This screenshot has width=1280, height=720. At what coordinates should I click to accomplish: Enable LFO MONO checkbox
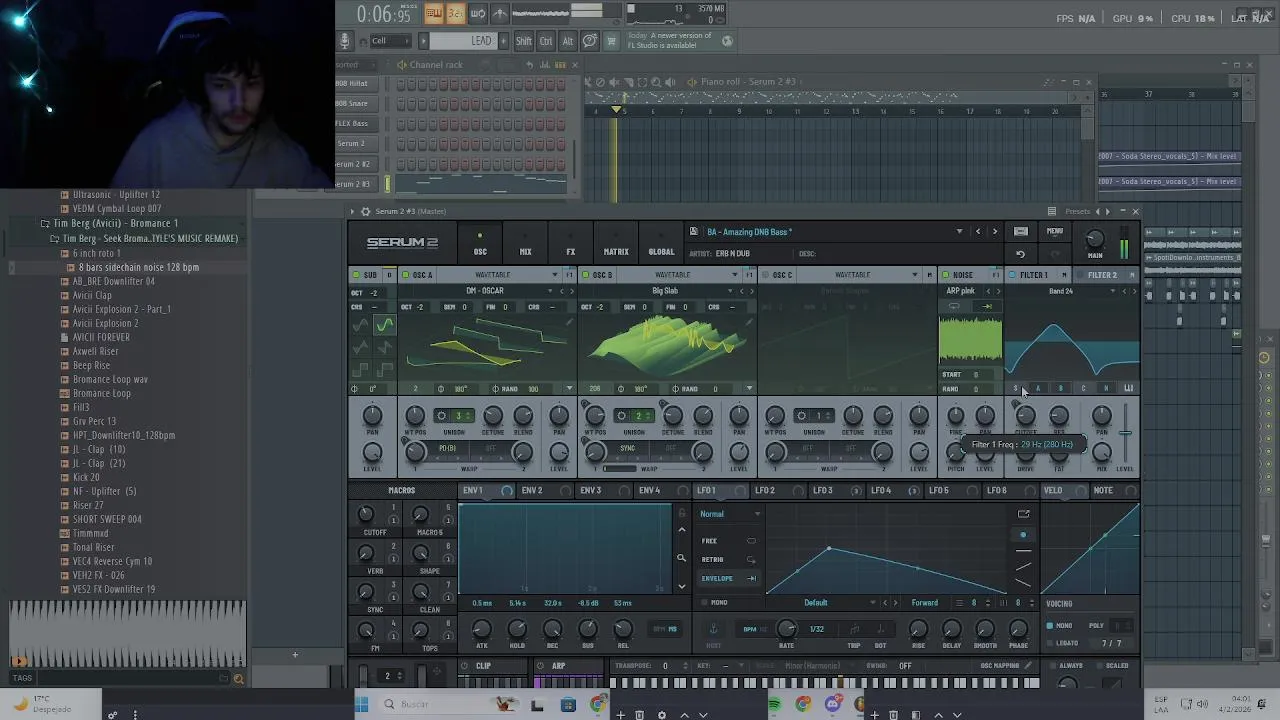point(704,603)
